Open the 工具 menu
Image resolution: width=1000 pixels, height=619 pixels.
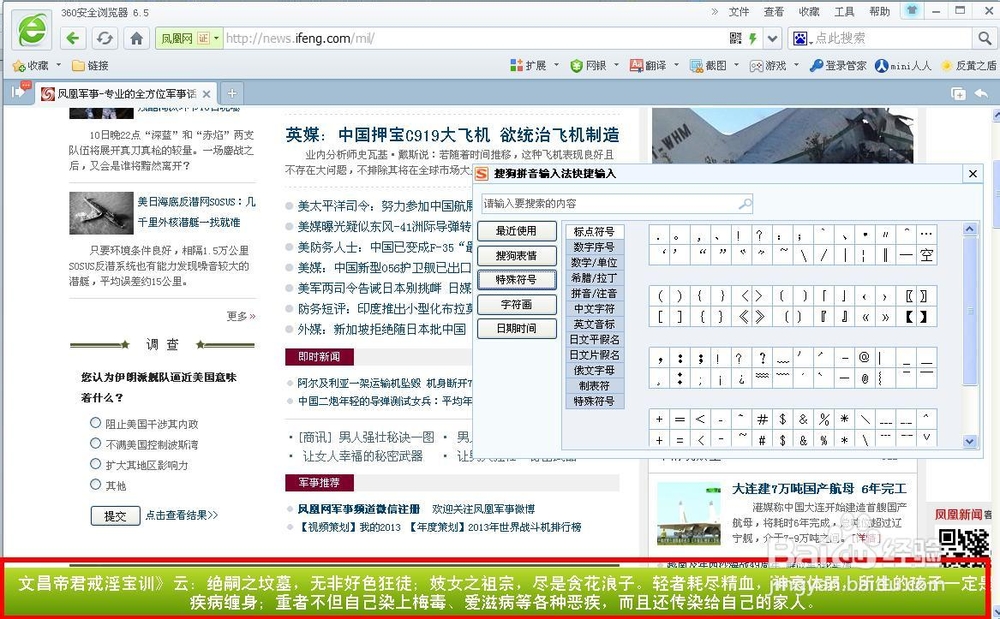coord(842,13)
